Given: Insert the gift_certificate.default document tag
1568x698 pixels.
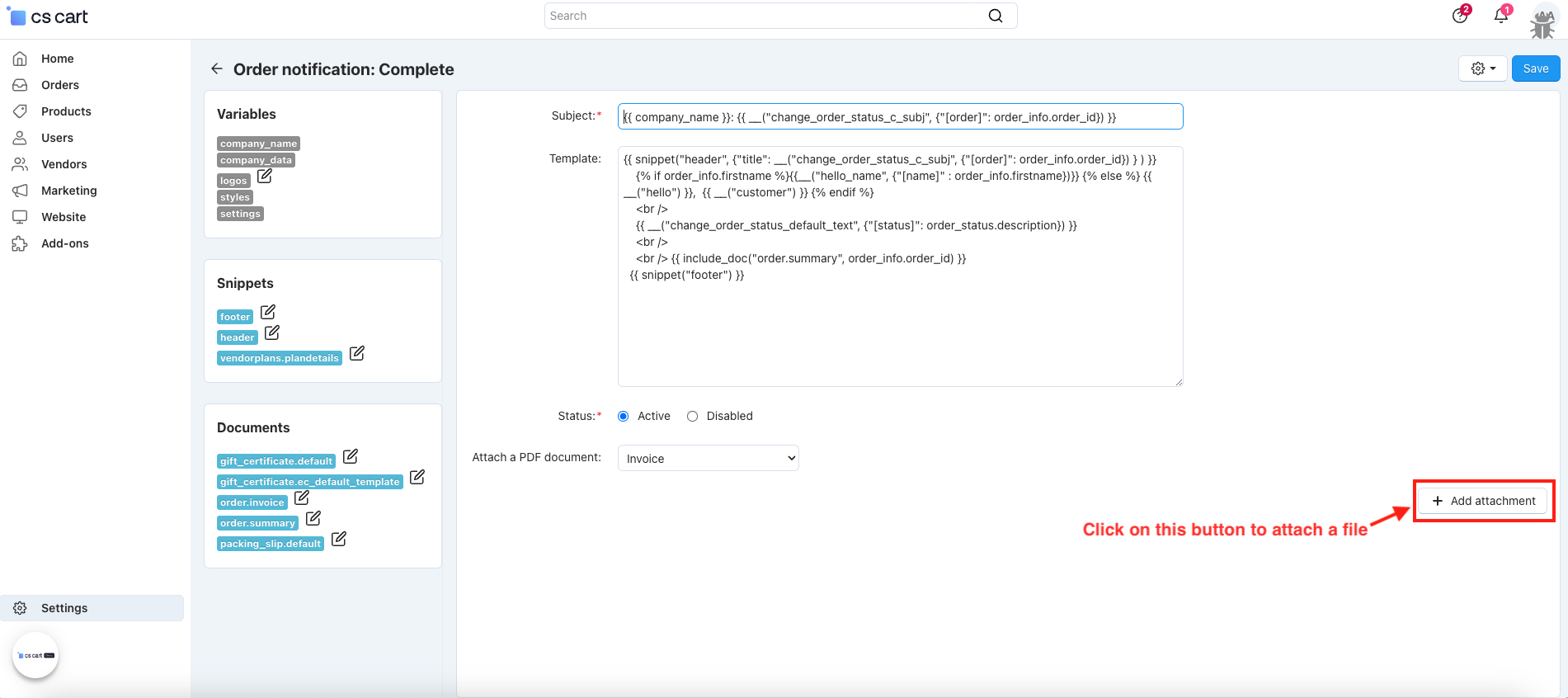Looking at the screenshot, I should [x=276, y=461].
